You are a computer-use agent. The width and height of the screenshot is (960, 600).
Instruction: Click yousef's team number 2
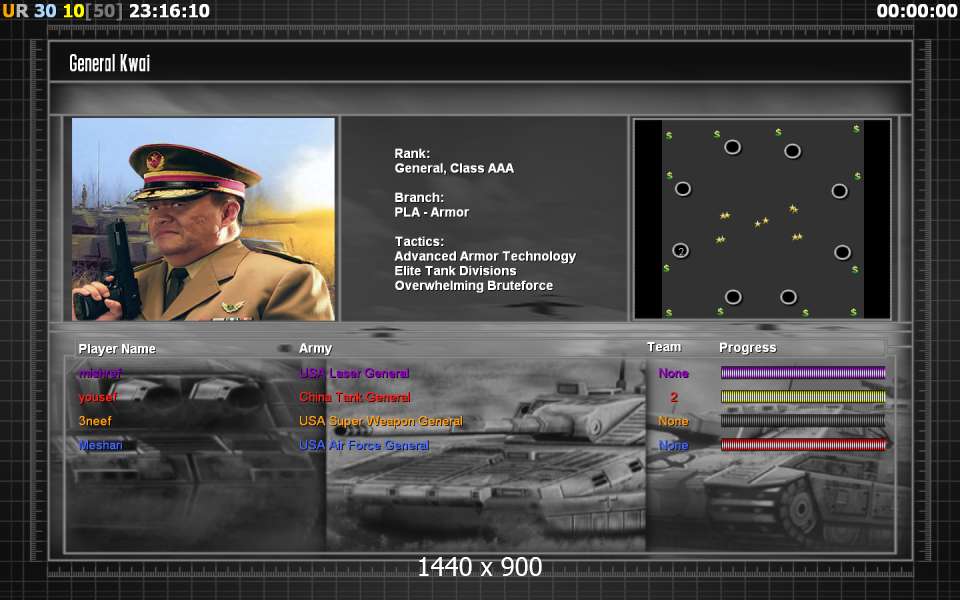(x=673, y=397)
